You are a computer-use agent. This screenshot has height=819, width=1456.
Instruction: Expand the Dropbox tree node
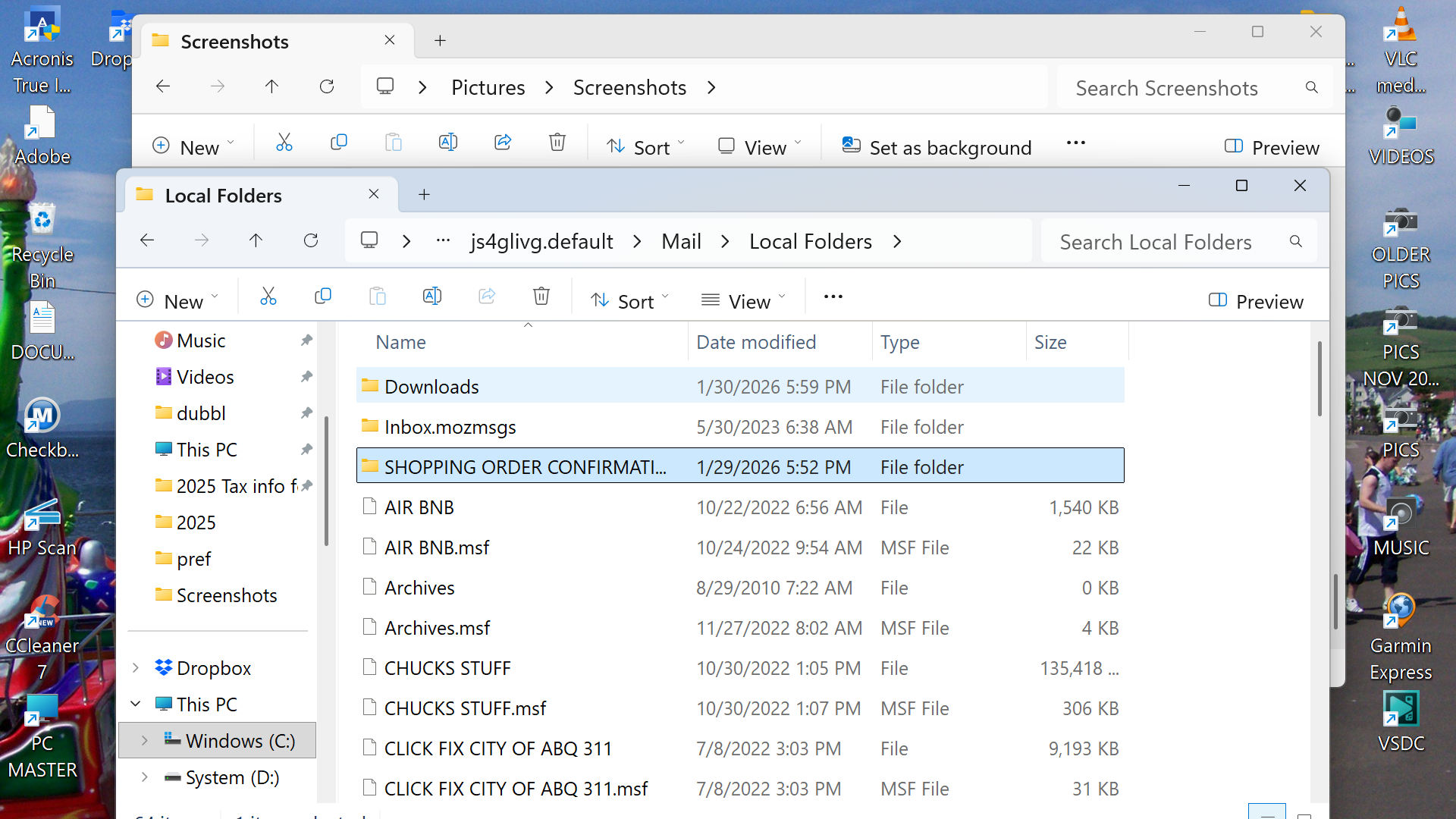pos(136,668)
